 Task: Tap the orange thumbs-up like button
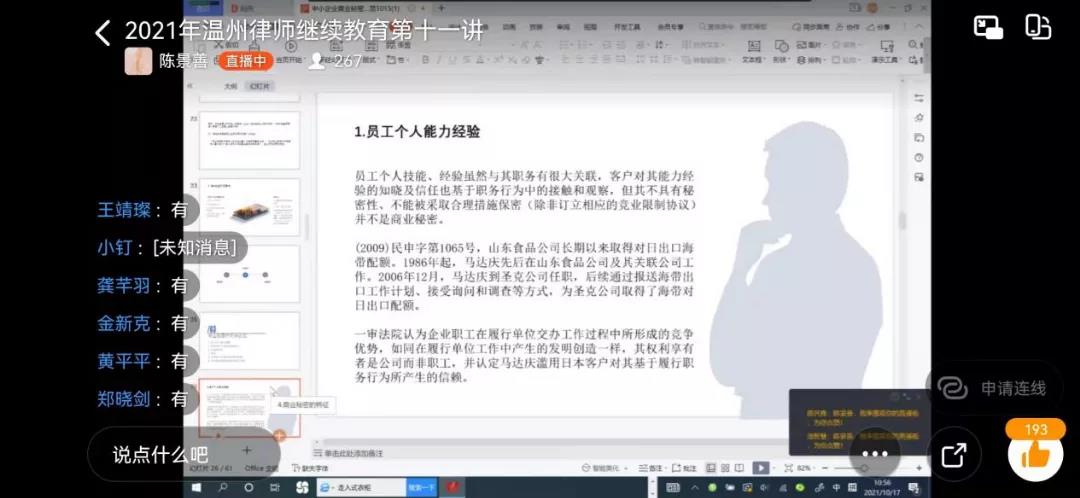pos(1034,455)
